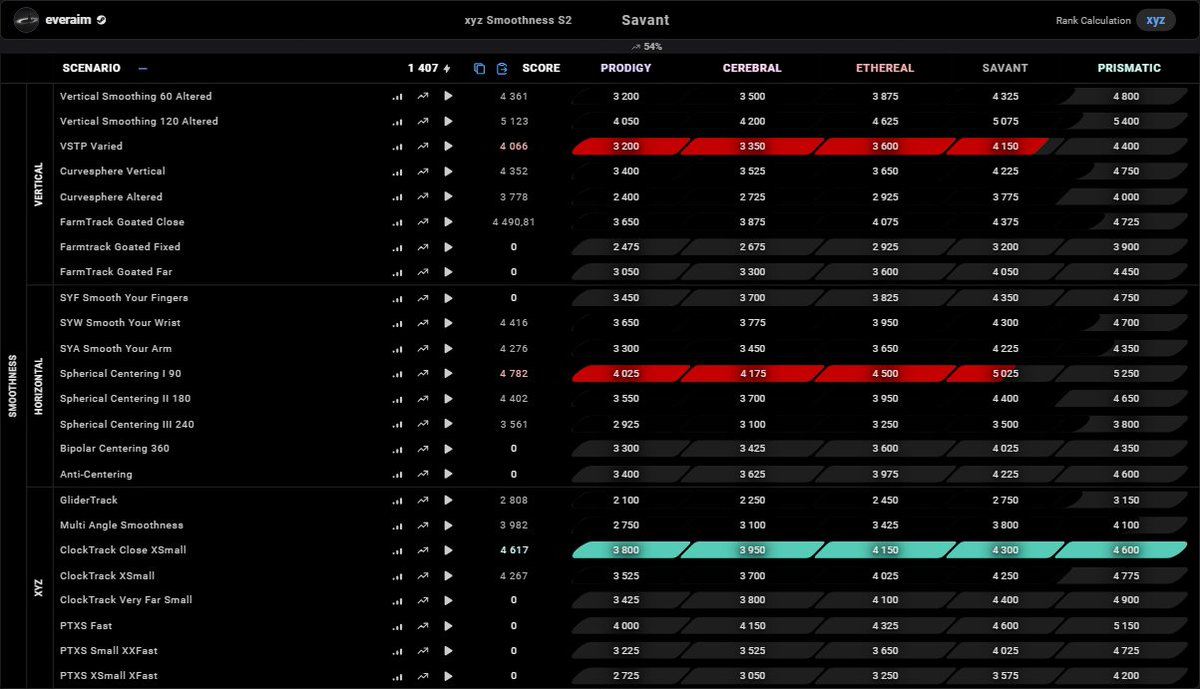The image size is (1200, 689).
Task: Play the Bipolar Centering 360 scenario
Action: pos(448,449)
